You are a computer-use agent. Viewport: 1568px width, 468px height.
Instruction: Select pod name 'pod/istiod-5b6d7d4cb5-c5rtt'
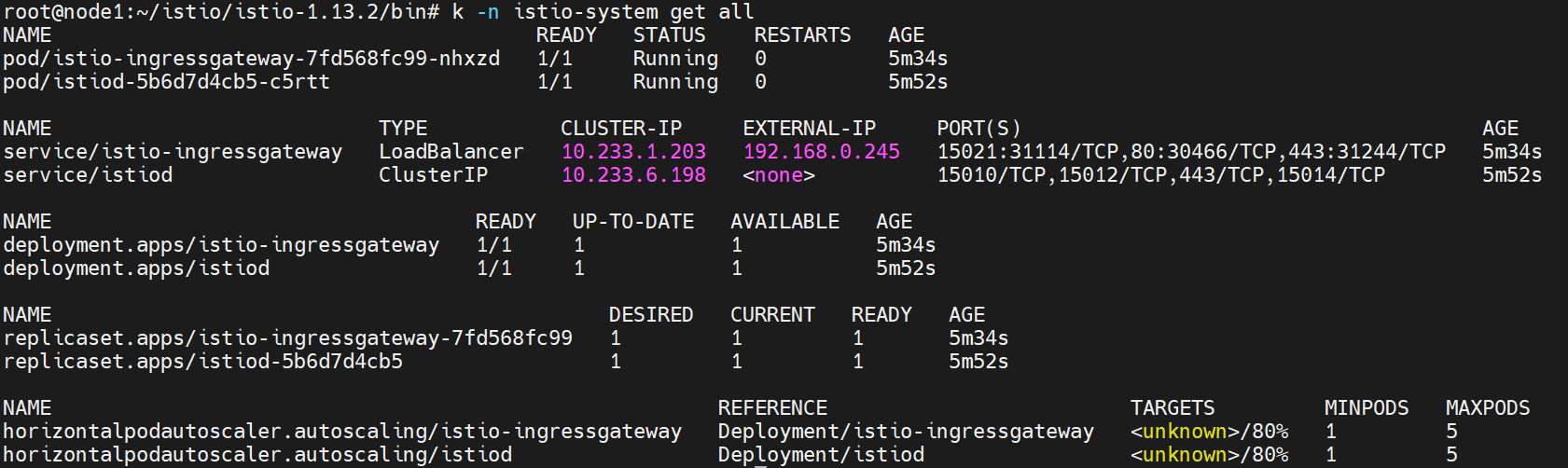pos(167,82)
